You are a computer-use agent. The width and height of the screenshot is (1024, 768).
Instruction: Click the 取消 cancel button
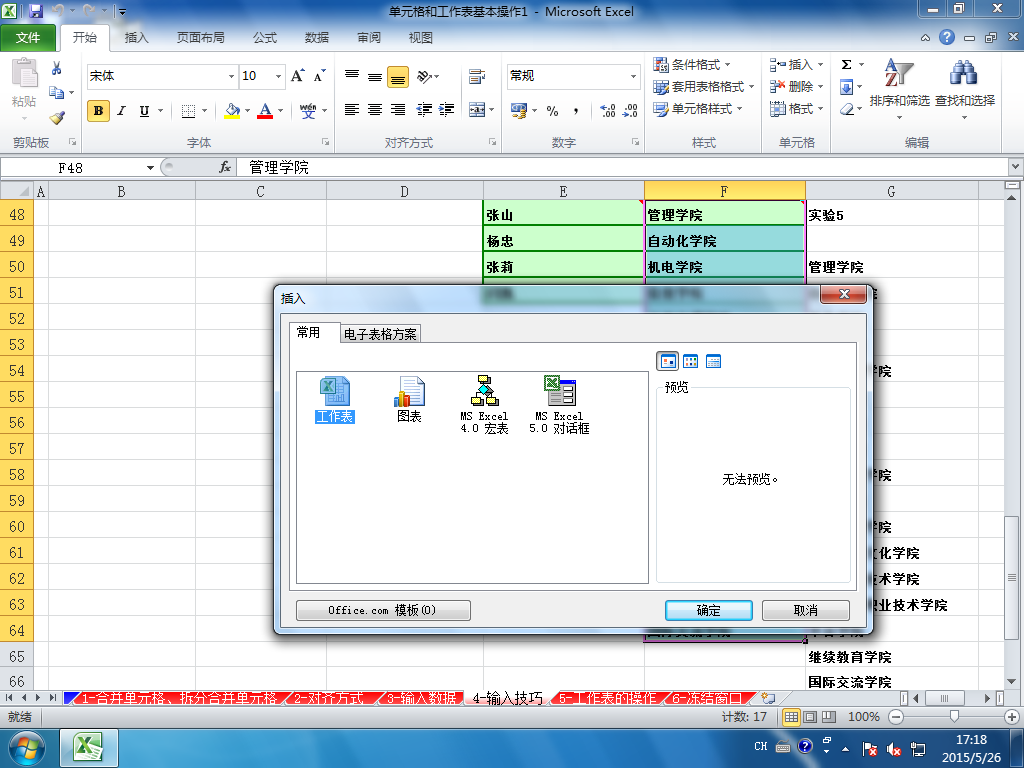(x=805, y=610)
